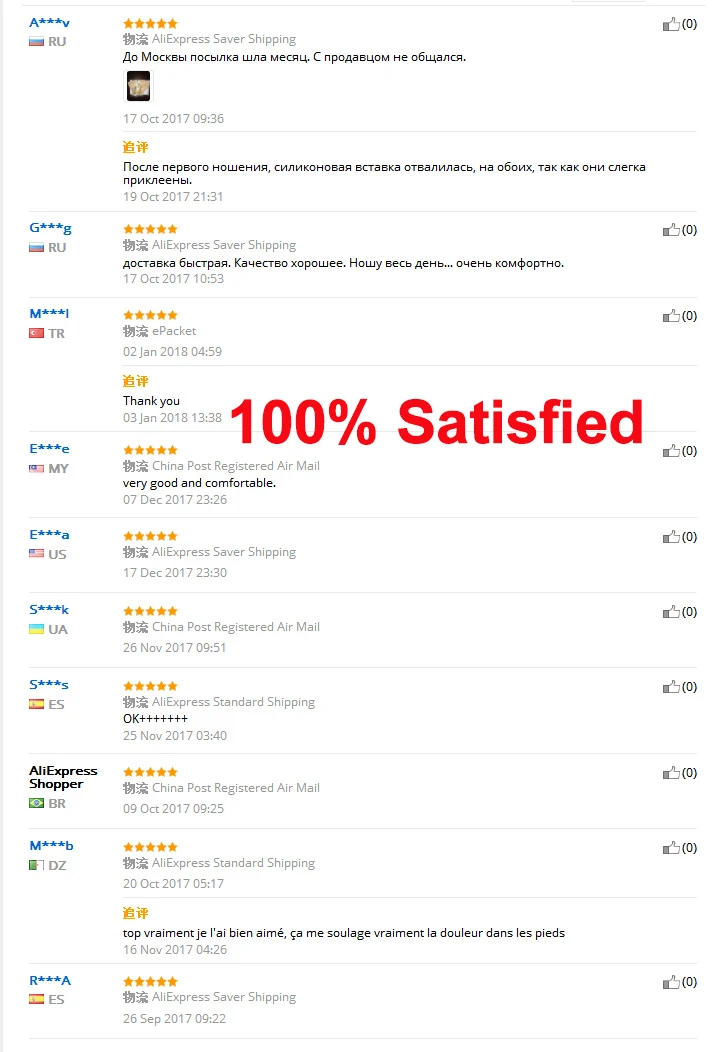
Task: Thumbs-up the OK+++++++ review by S***s
Action: coord(671,688)
